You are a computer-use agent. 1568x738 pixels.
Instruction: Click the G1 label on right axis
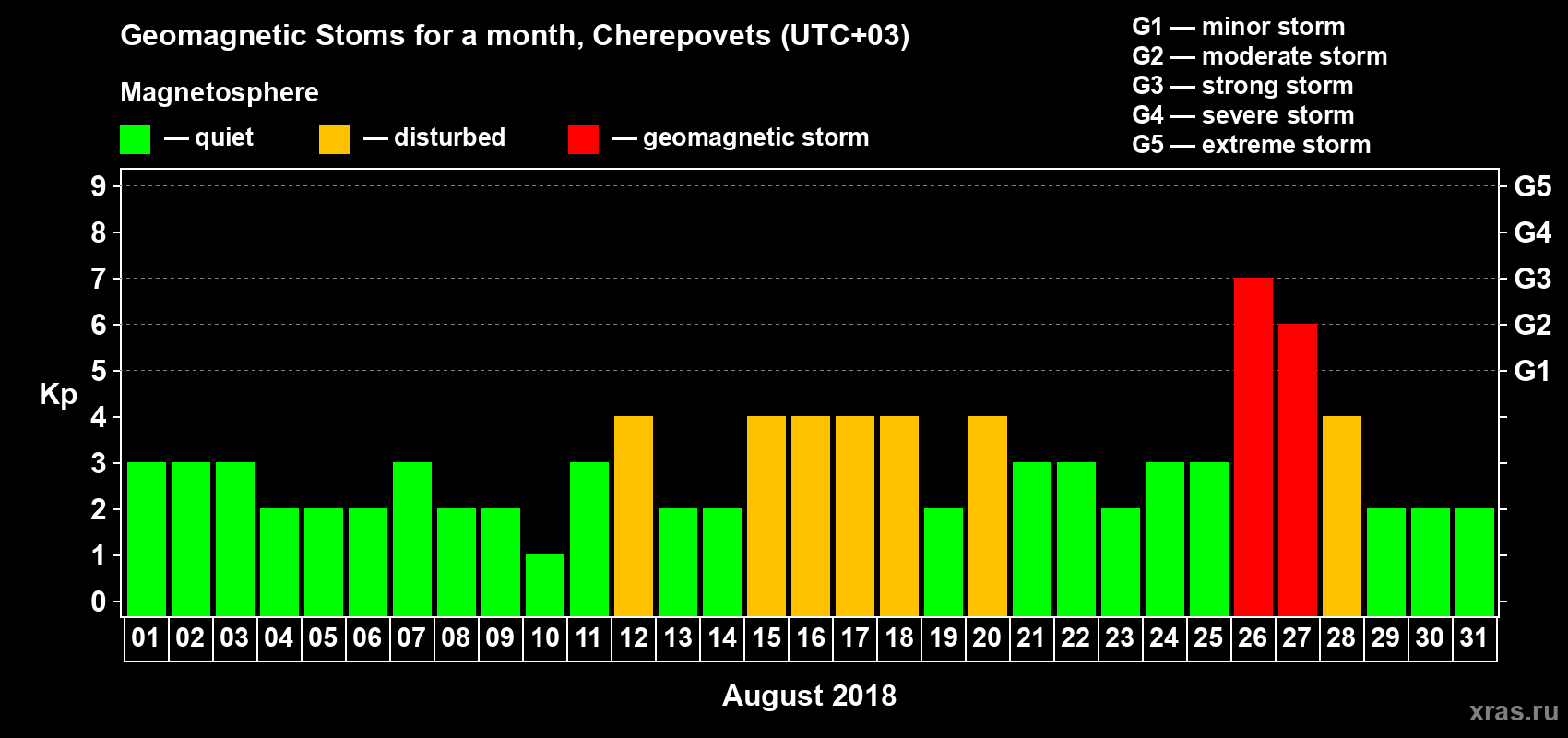click(x=1533, y=371)
